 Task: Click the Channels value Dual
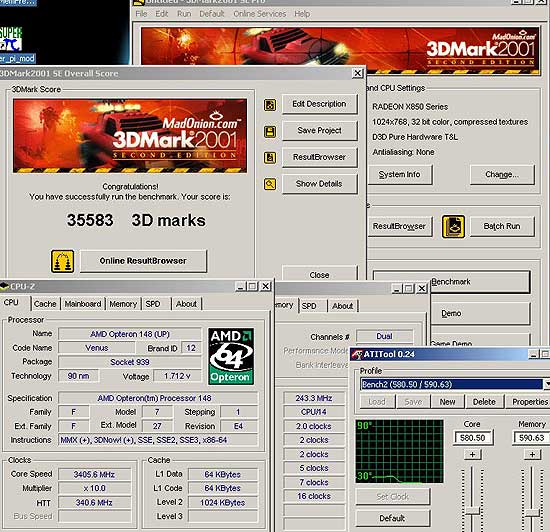pyautogui.click(x=384, y=336)
